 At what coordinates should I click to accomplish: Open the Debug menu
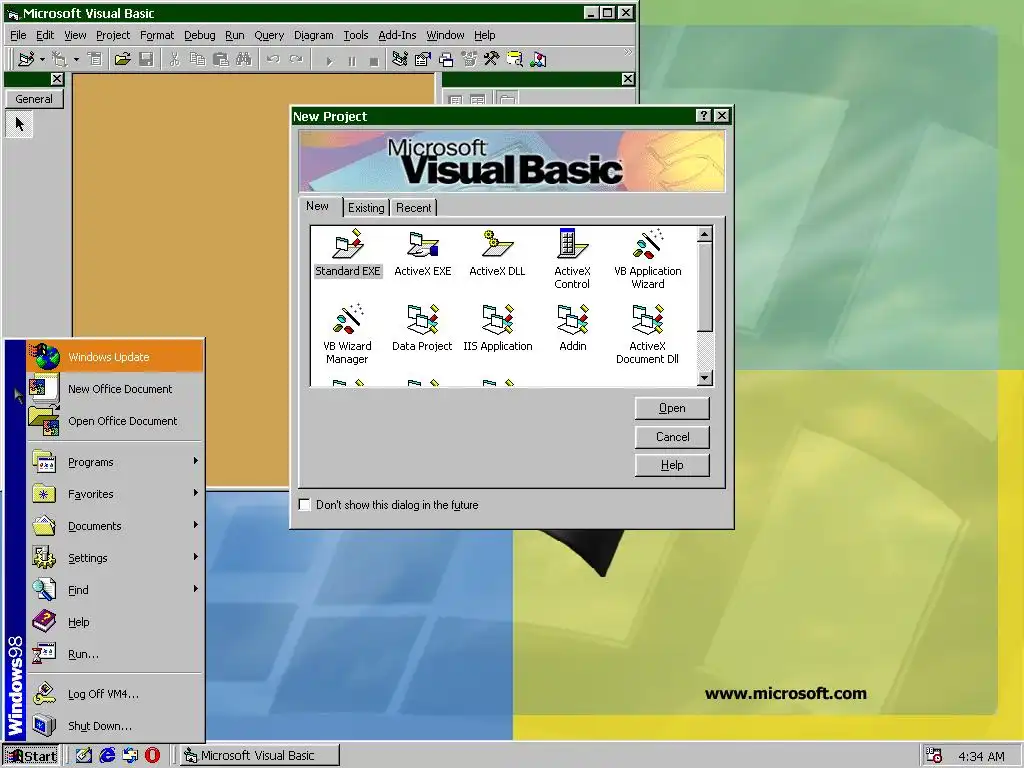pyautogui.click(x=199, y=35)
